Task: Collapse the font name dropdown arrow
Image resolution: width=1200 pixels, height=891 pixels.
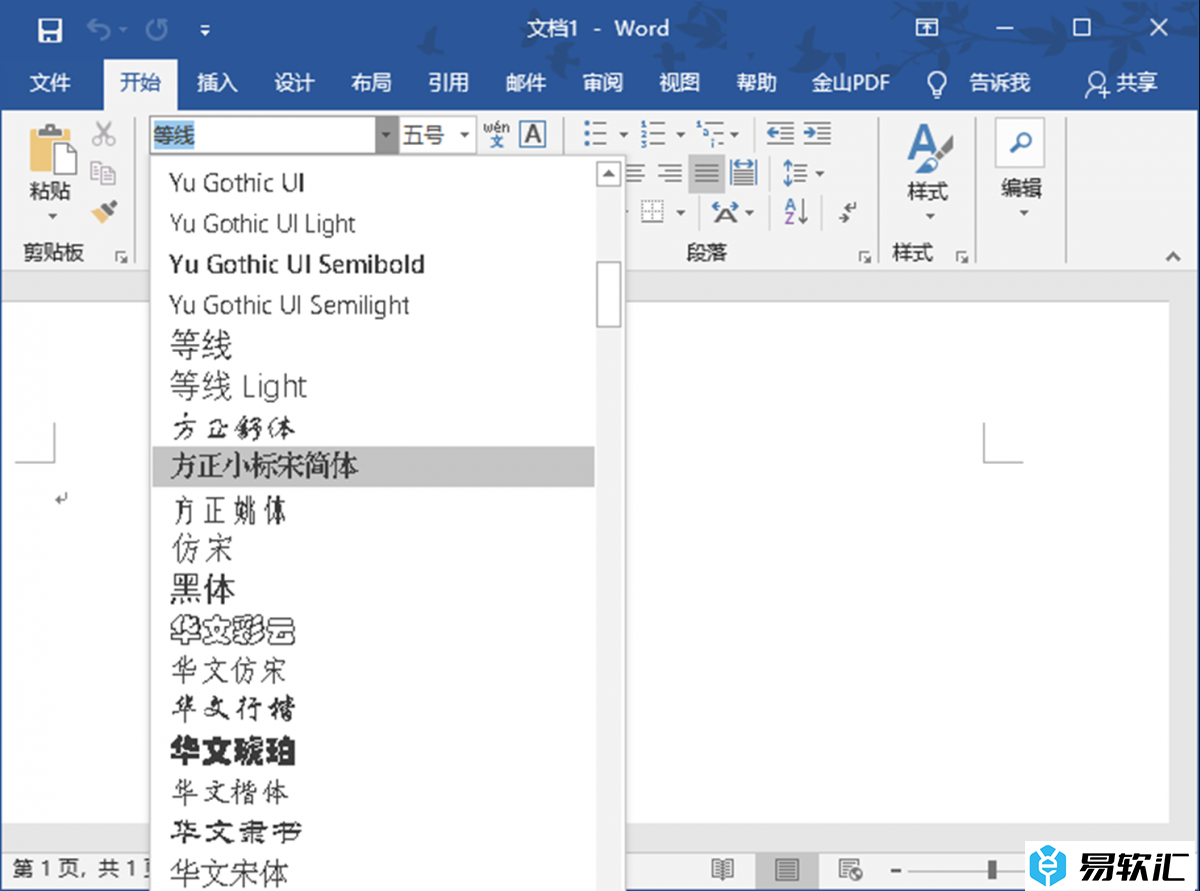Action: point(387,135)
